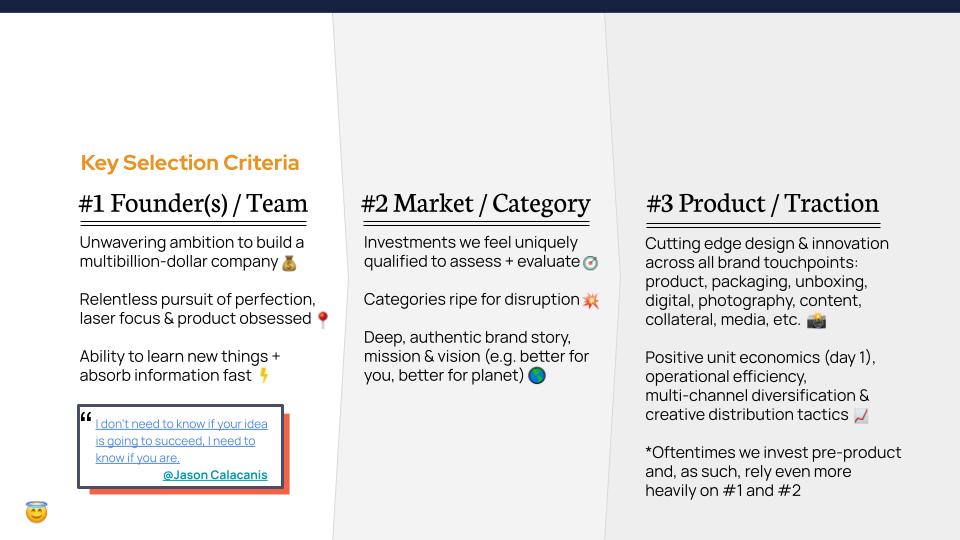
Task: Click the lightning bolt emoji
Action: [x=264, y=376]
